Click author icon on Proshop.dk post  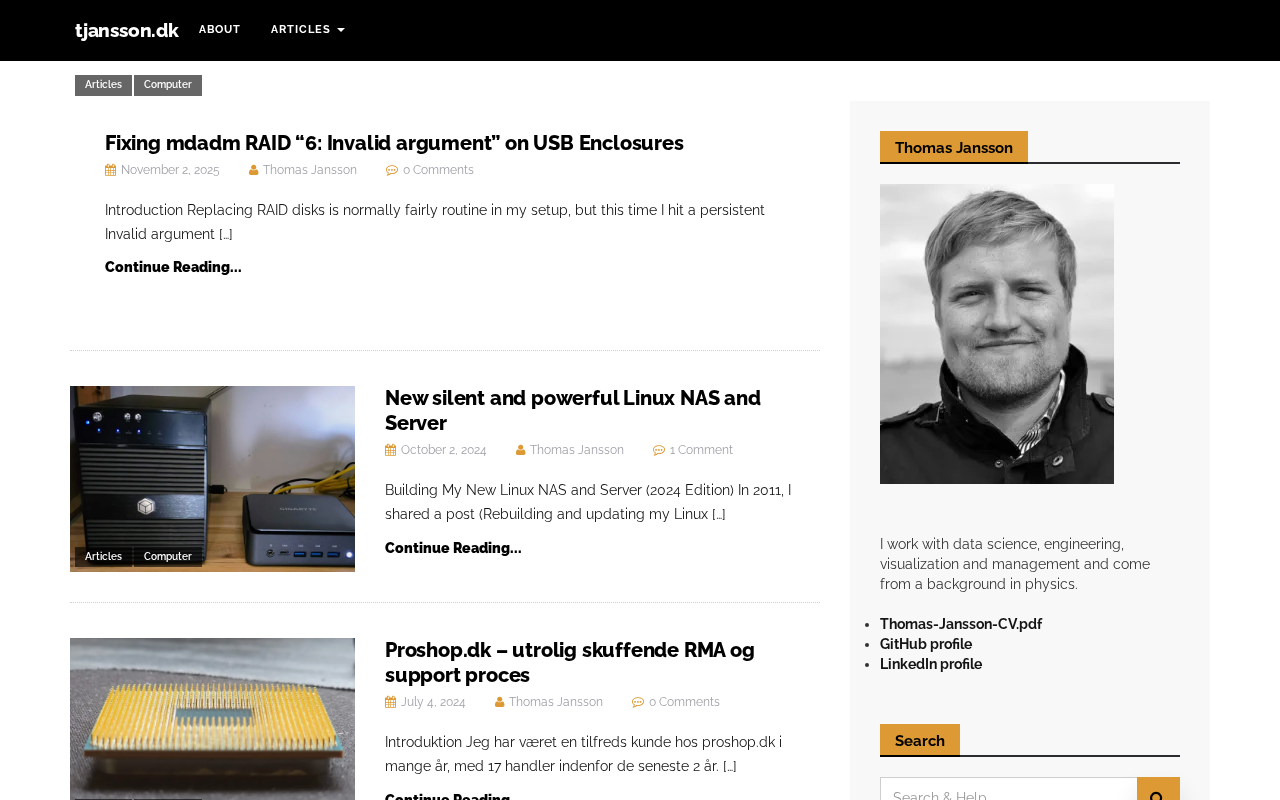point(500,702)
